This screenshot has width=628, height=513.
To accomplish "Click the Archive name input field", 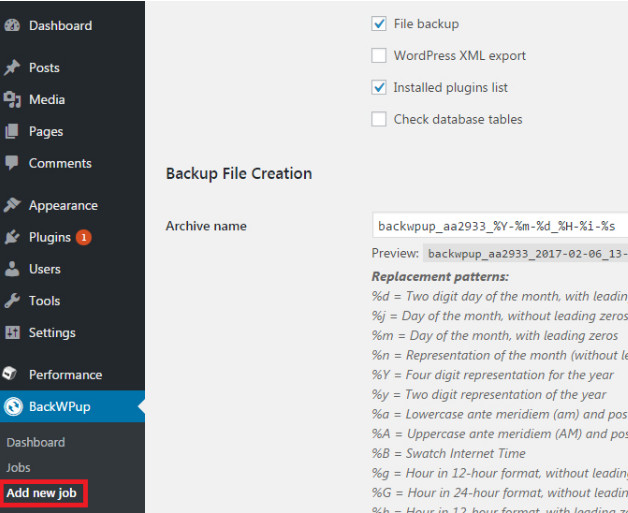I will pyautogui.click(x=500, y=226).
